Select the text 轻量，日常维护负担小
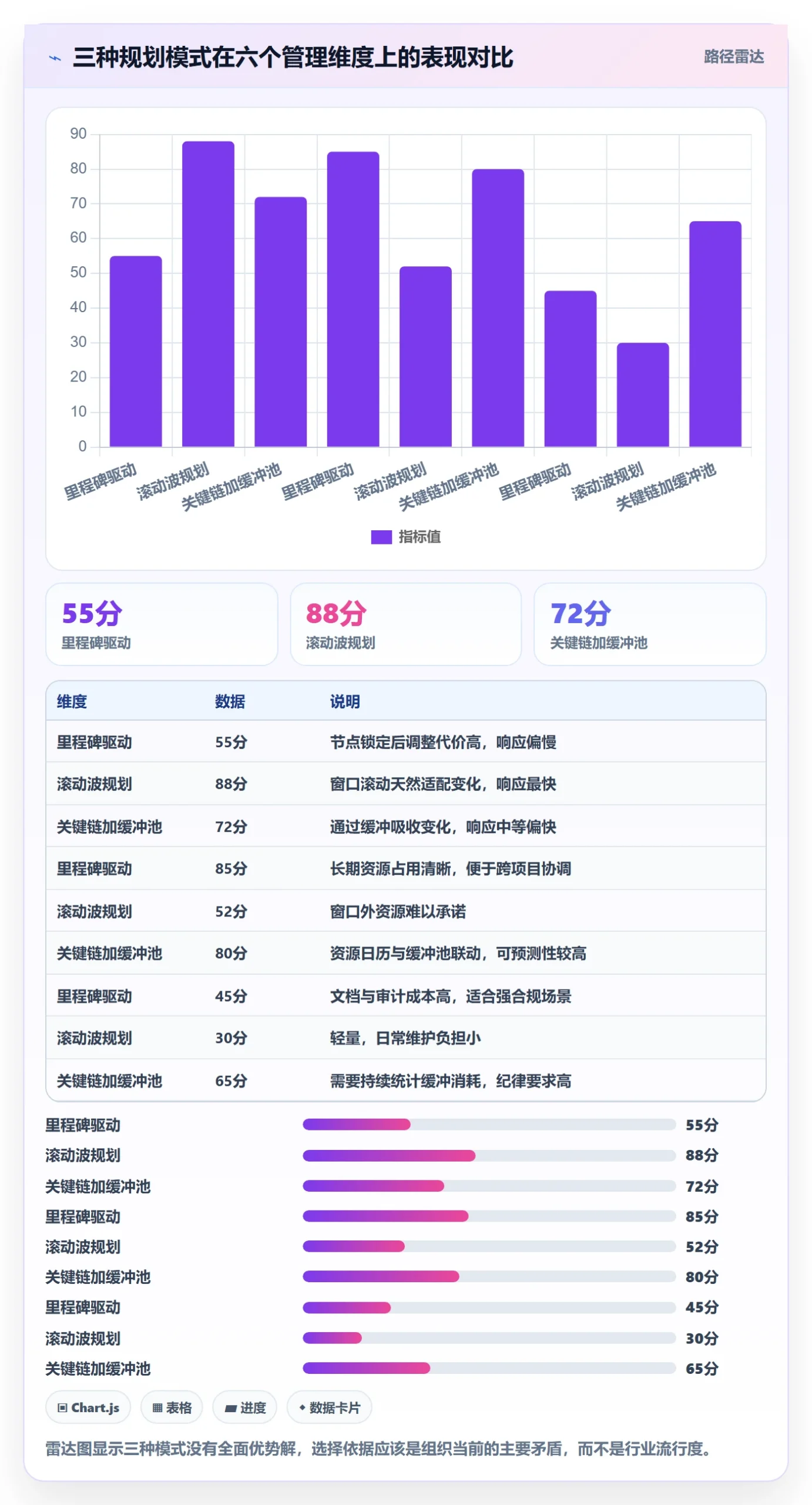Viewport: 812px width, 1505px height. point(405,1038)
